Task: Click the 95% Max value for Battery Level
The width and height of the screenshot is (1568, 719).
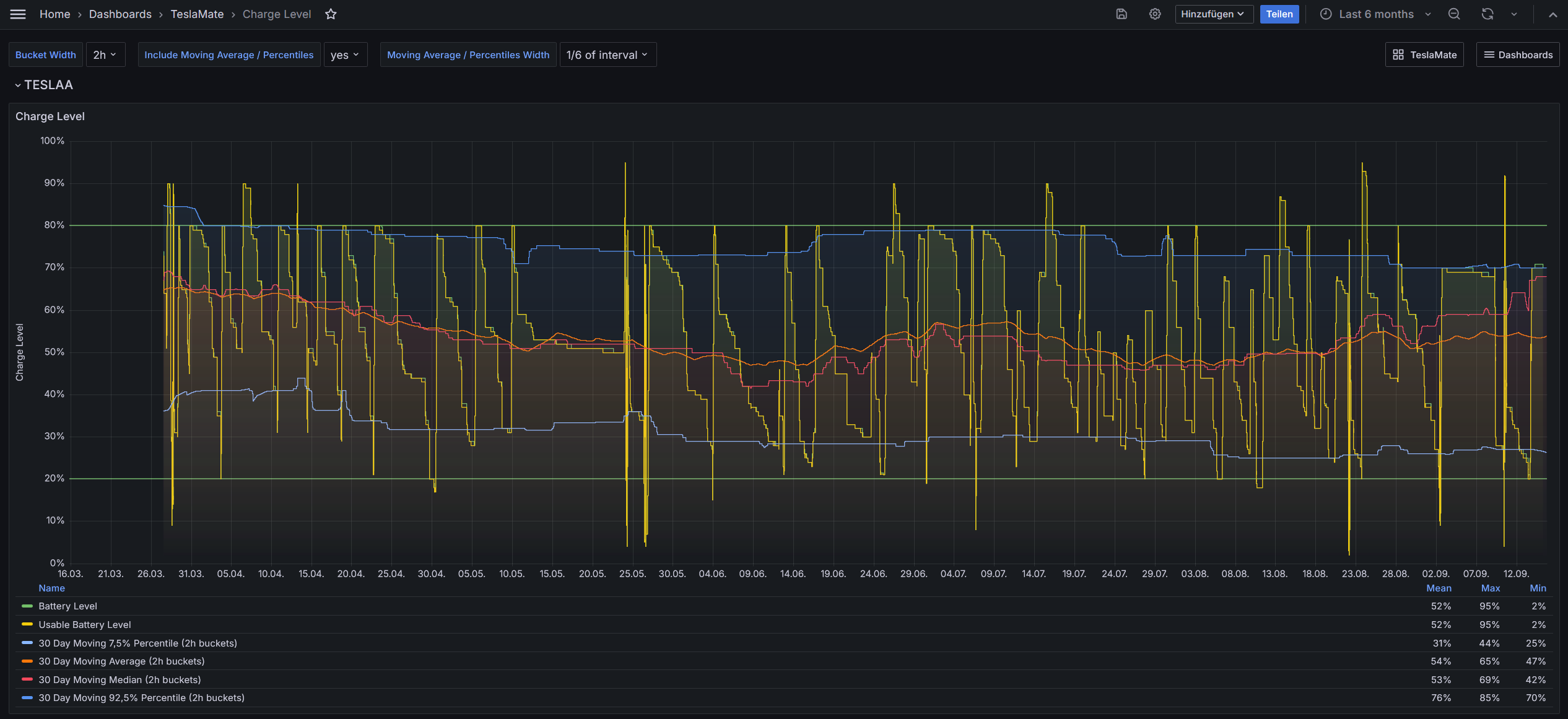Action: (x=1489, y=606)
